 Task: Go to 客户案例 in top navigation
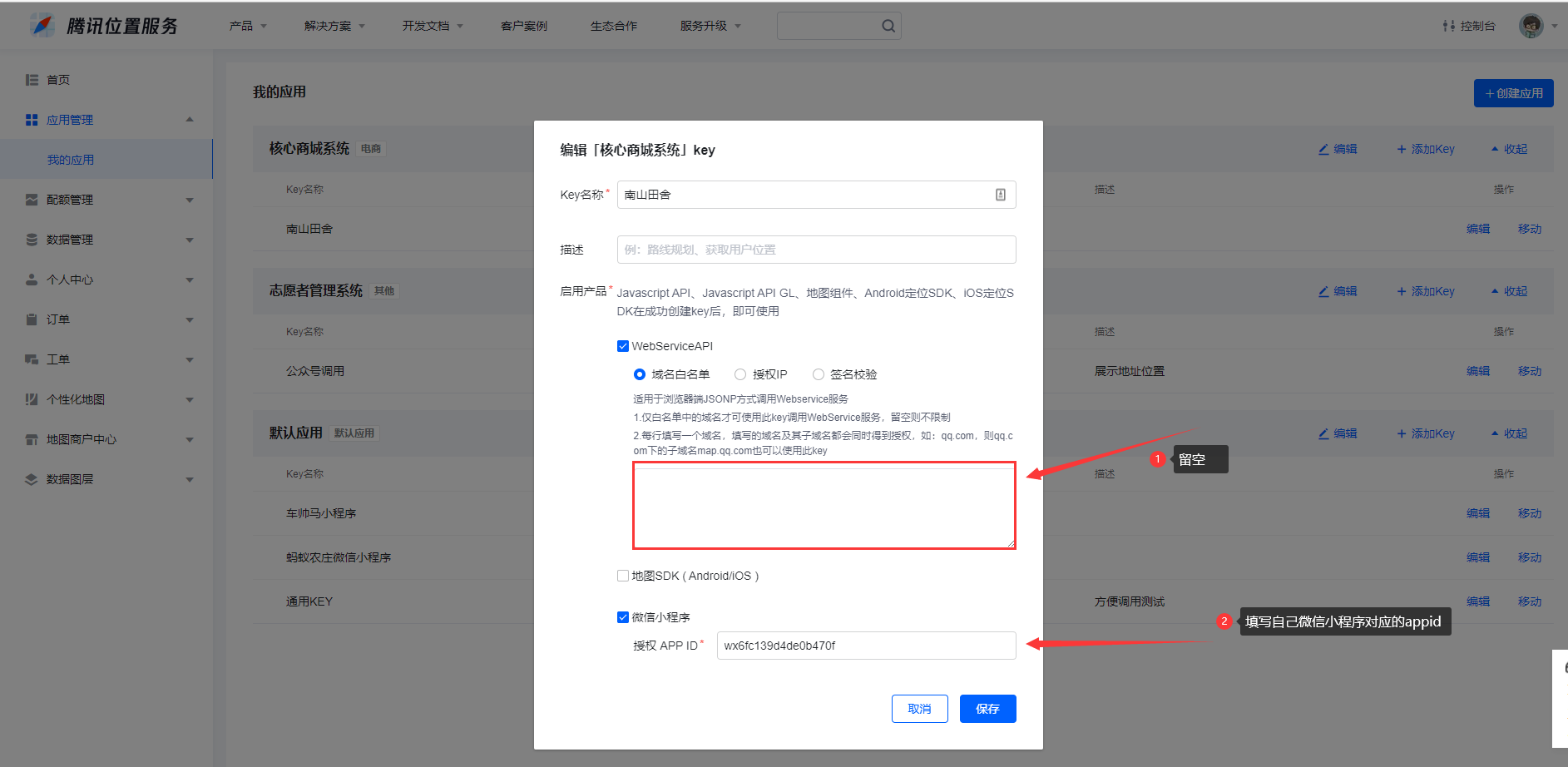click(x=523, y=26)
